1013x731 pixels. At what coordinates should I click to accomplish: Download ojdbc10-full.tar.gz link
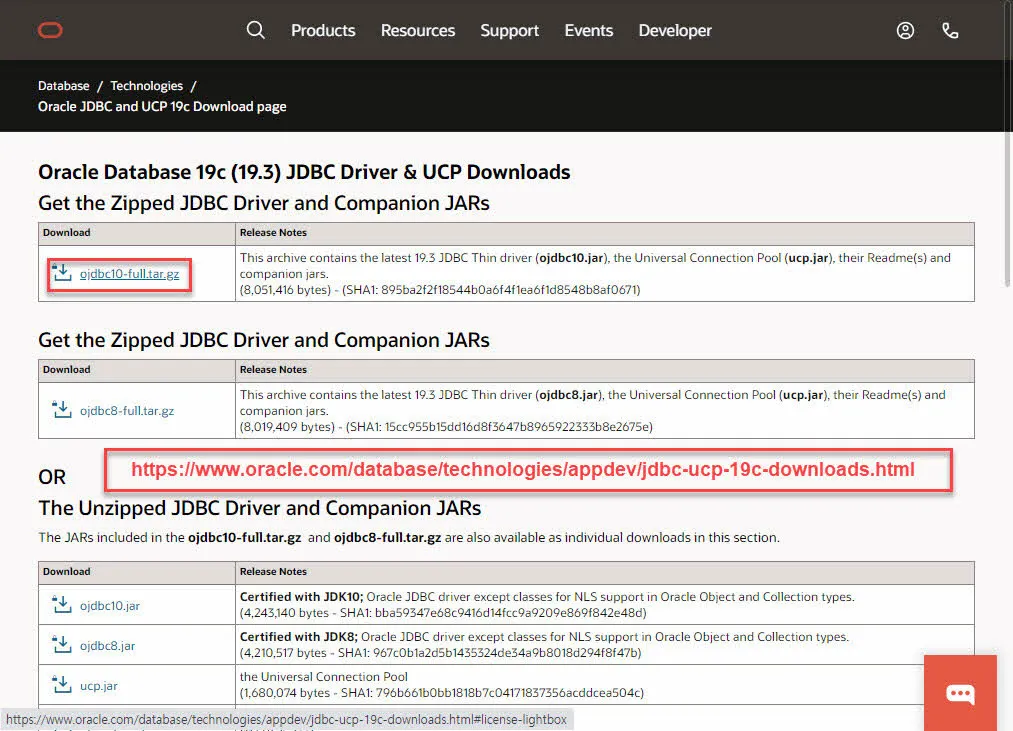point(129,274)
